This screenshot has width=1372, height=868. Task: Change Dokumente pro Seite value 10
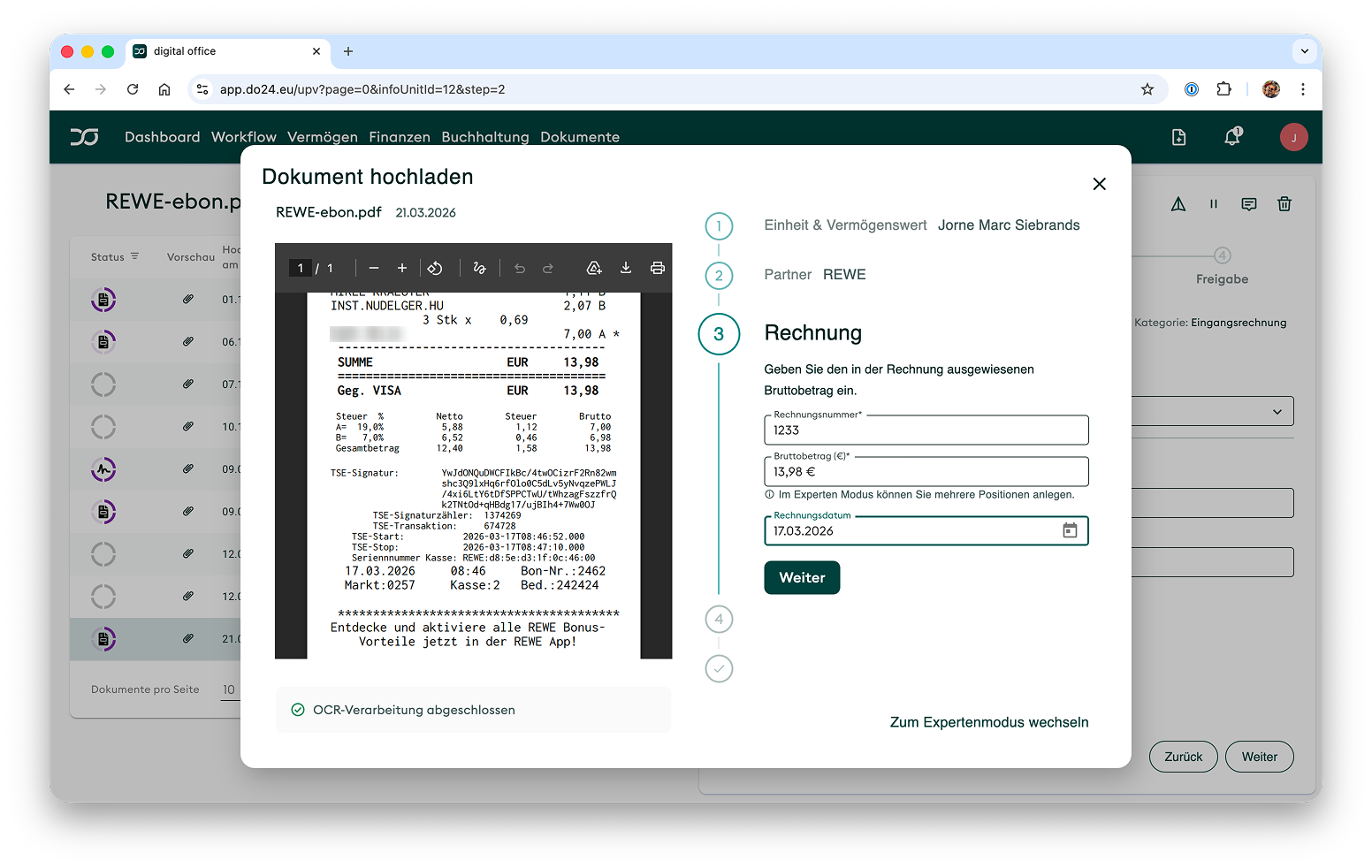tap(229, 689)
